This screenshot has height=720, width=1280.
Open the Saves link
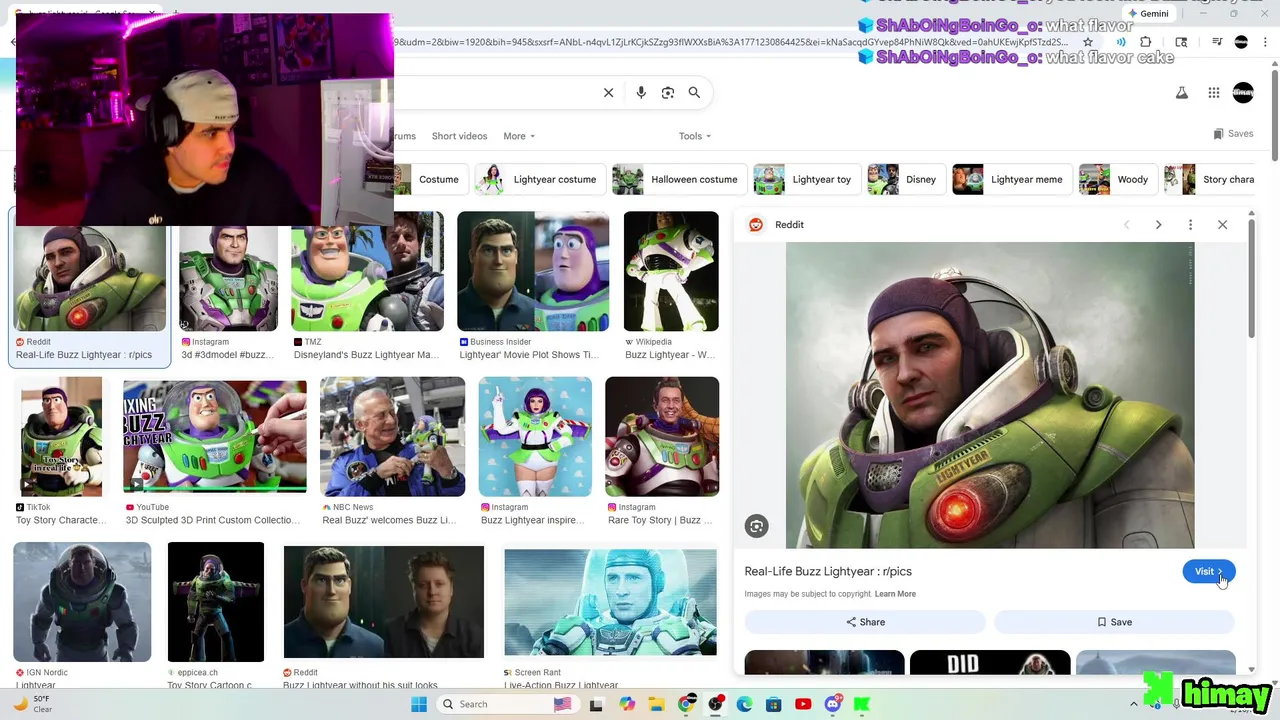[x=1233, y=134]
